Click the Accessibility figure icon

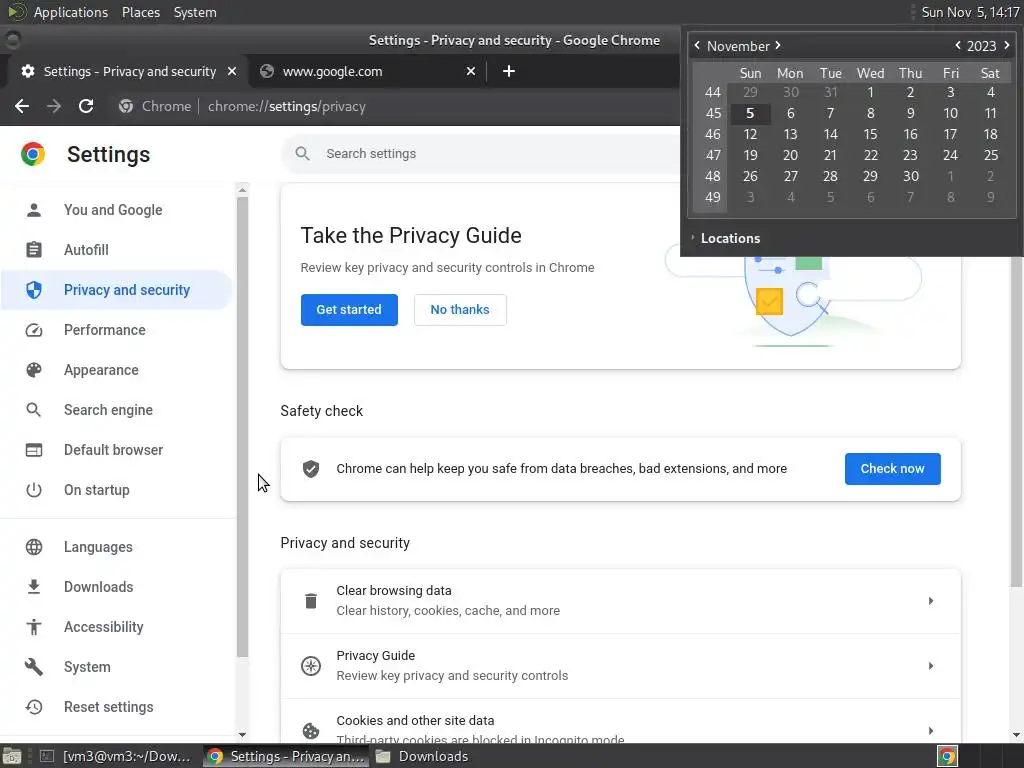(x=34, y=627)
